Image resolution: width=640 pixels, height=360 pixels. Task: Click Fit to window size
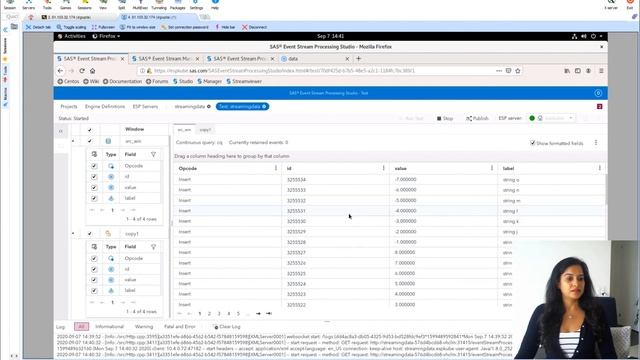point(138,27)
